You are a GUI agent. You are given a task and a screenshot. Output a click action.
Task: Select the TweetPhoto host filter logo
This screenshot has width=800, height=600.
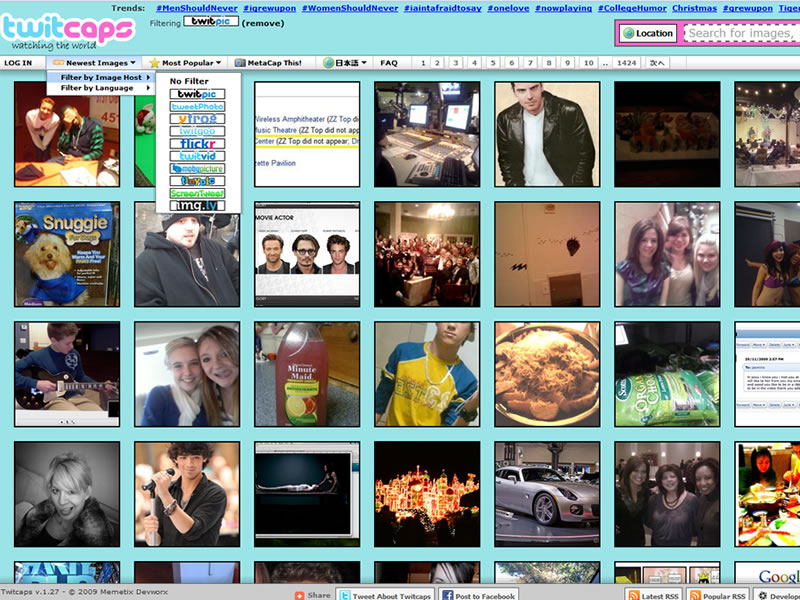(x=197, y=107)
